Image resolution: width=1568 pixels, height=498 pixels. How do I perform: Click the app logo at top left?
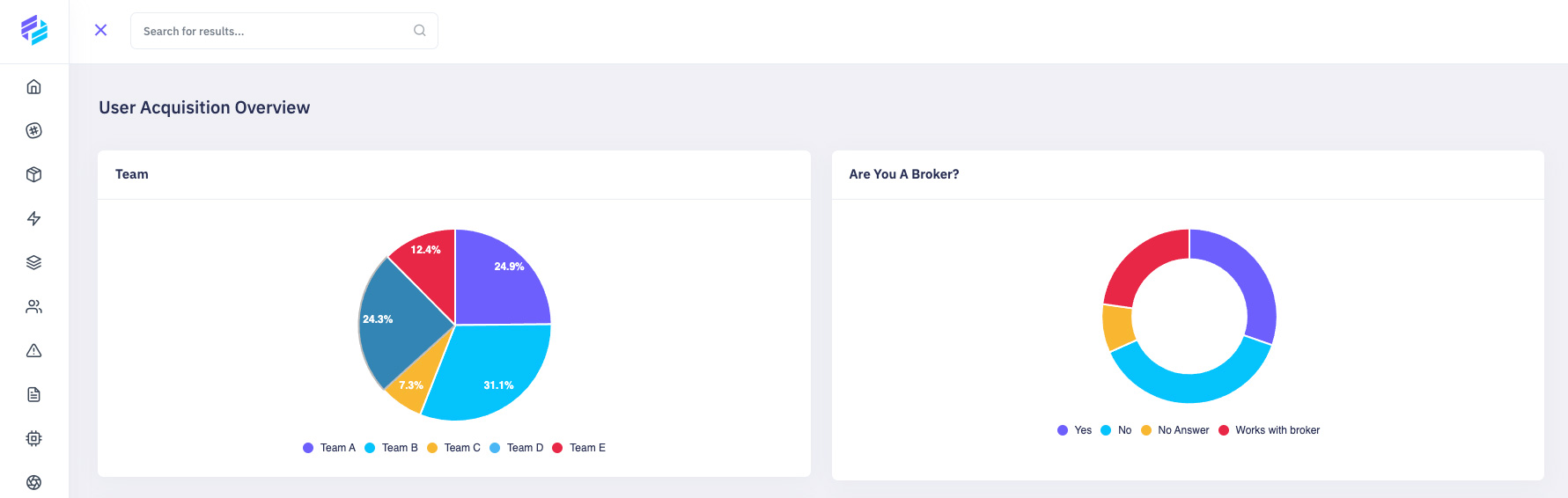click(x=34, y=30)
